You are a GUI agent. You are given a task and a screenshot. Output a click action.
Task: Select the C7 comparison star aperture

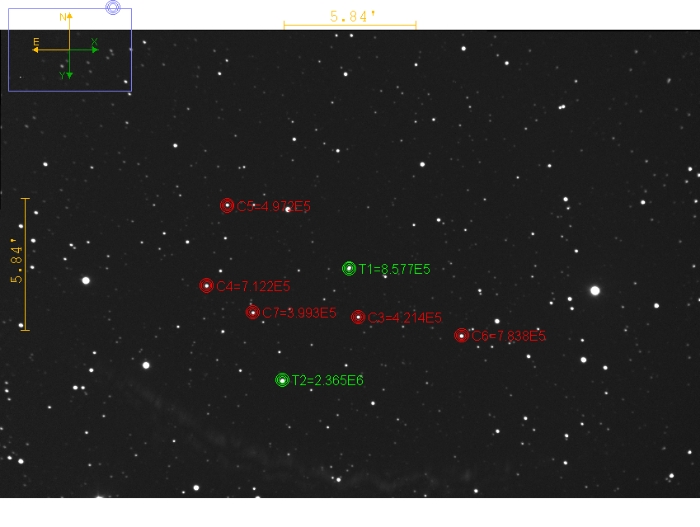tap(253, 312)
